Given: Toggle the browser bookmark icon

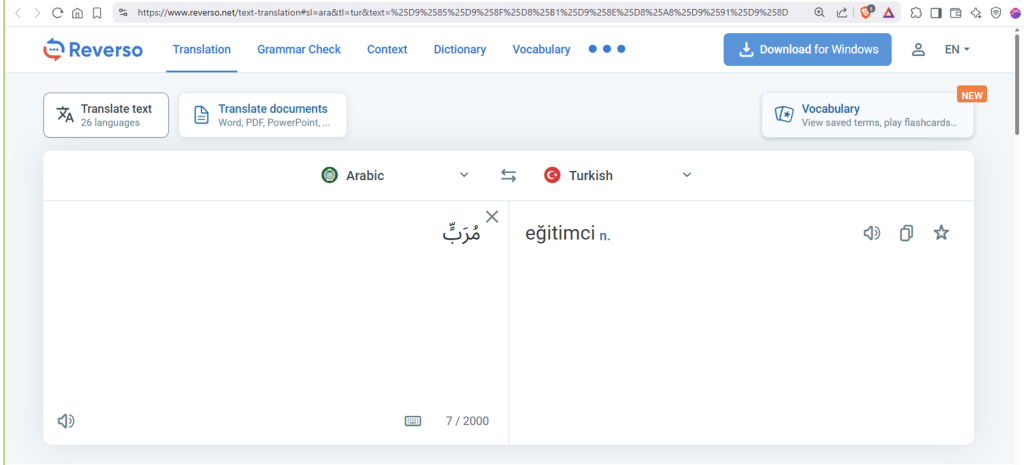Looking at the screenshot, I should (x=97, y=13).
